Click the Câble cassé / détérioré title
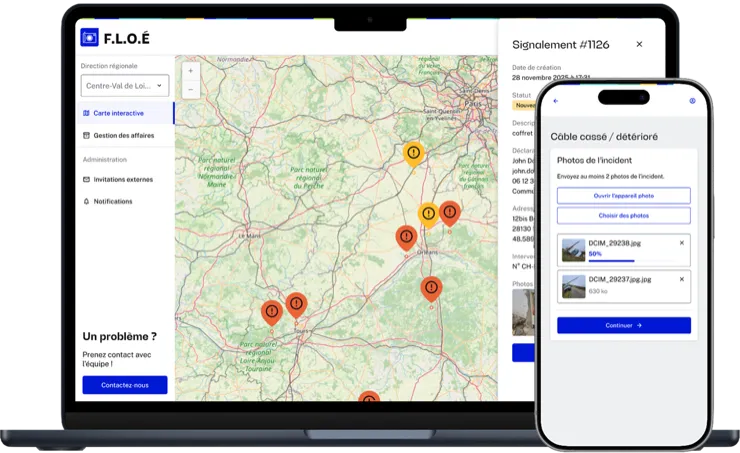Screen dimensions: 740x453 pyautogui.click(x=604, y=137)
